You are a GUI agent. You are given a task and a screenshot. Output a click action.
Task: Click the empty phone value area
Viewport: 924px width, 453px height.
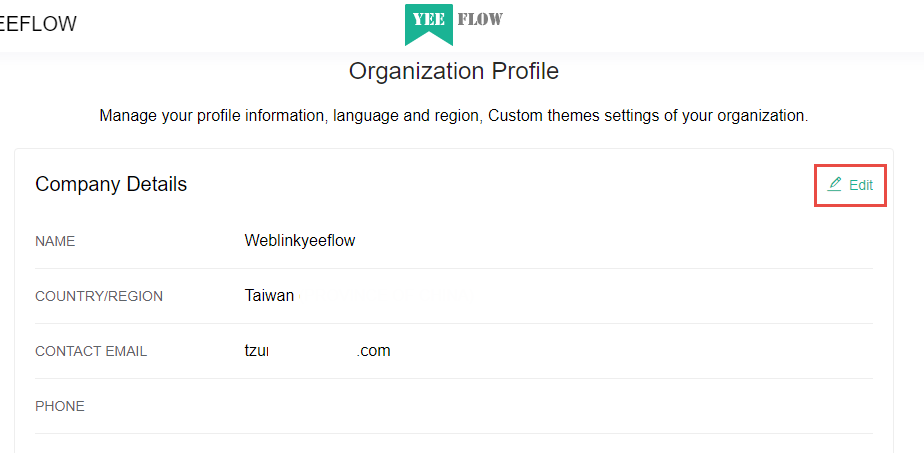pos(559,406)
